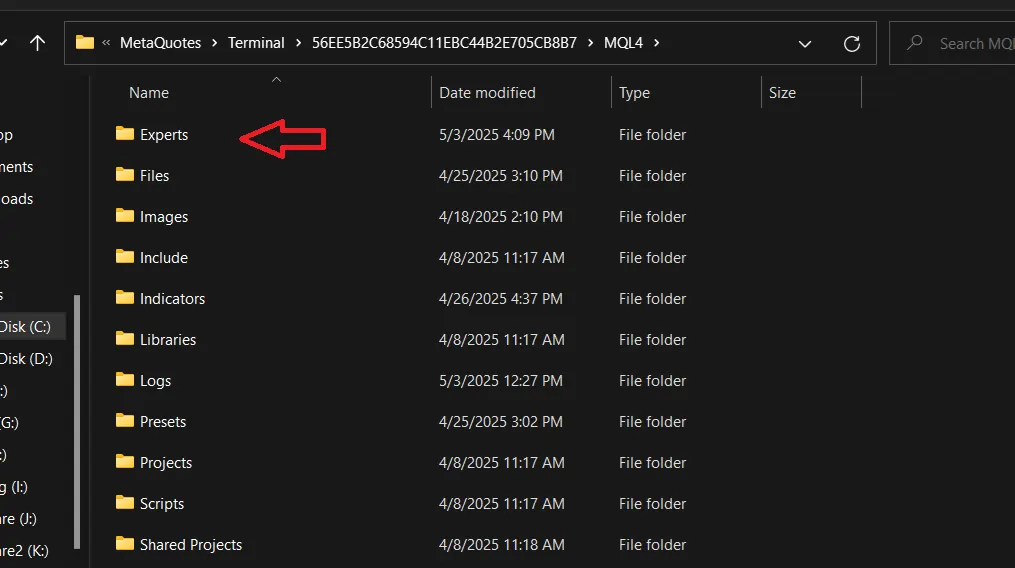Select the 56EE5B2C68594C11EBC44B2E705CB8B7 breadcrumb
Image resolution: width=1015 pixels, height=568 pixels.
[444, 43]
